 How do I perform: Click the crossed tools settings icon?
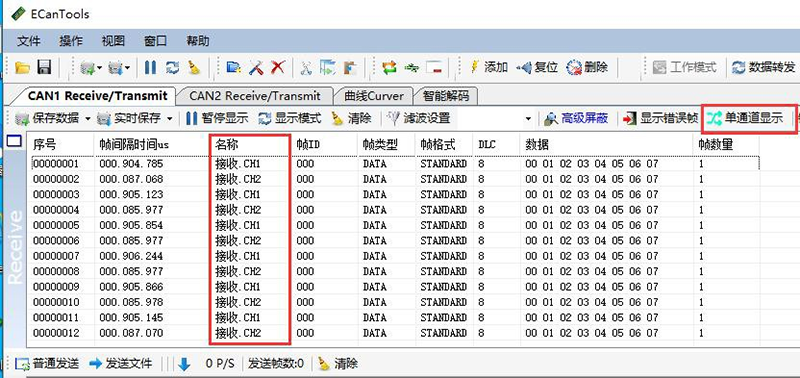(x=256, y=67)
